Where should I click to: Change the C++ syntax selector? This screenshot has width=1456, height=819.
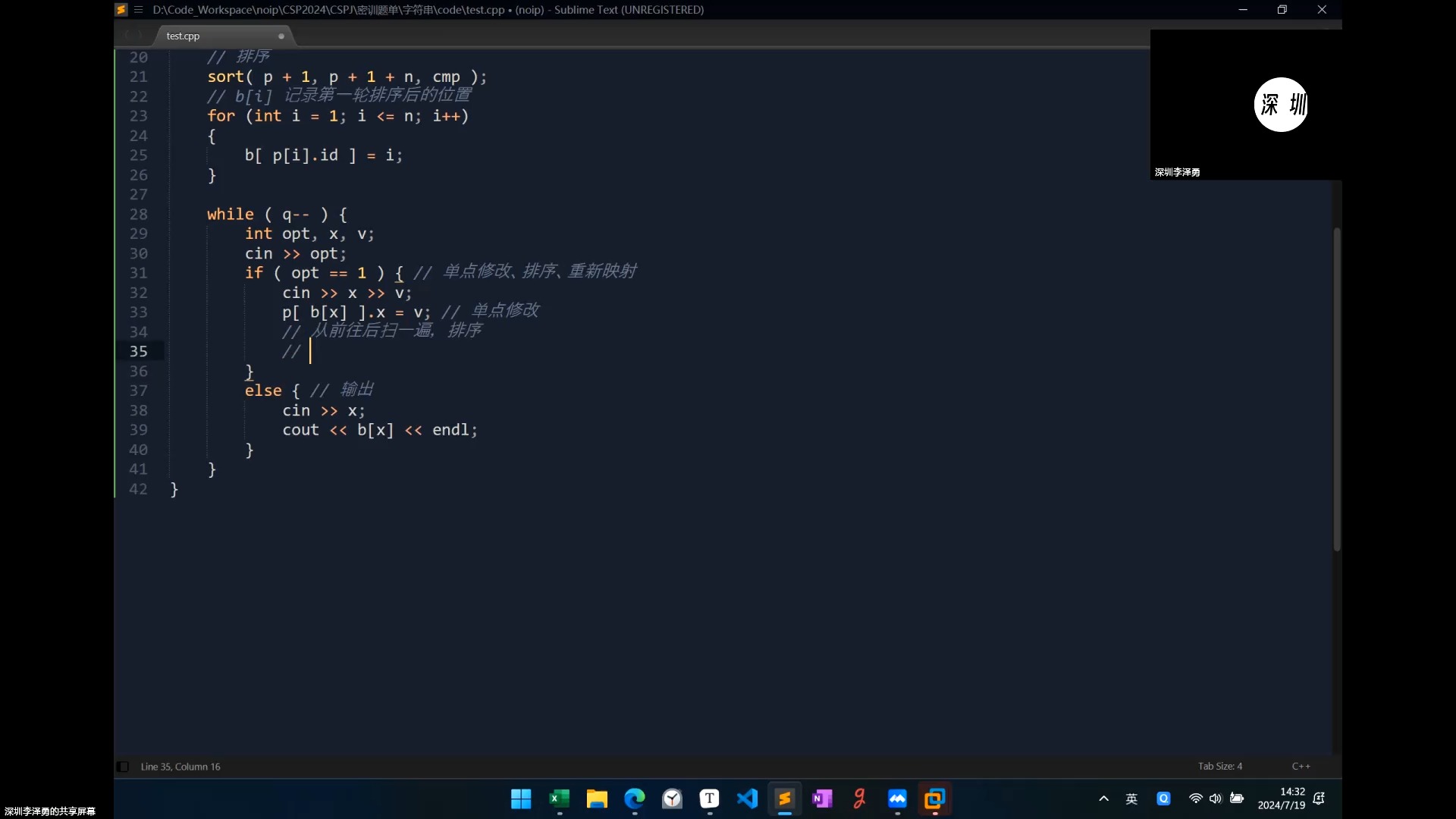tap(1301, 767)
